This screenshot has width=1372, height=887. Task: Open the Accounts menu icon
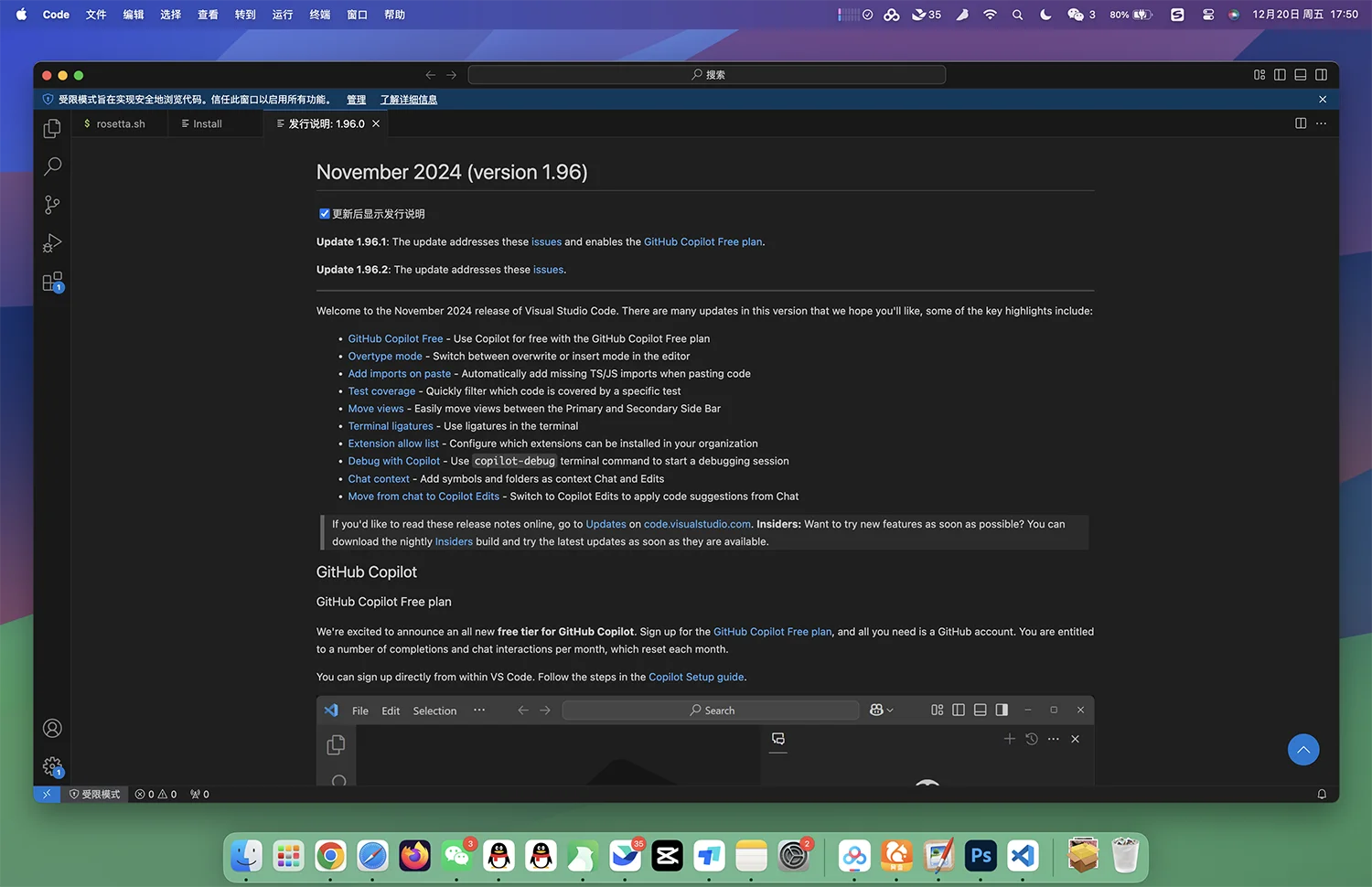[x=52, y=728]
